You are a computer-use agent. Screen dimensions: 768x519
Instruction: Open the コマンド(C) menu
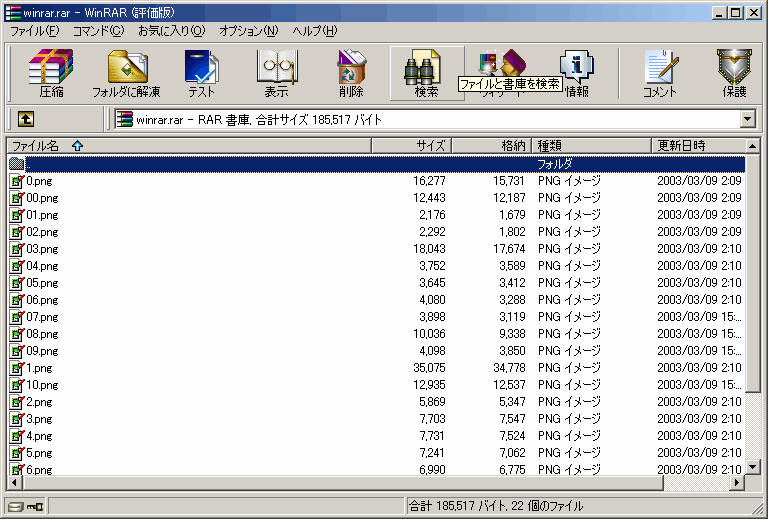point(98,31)
